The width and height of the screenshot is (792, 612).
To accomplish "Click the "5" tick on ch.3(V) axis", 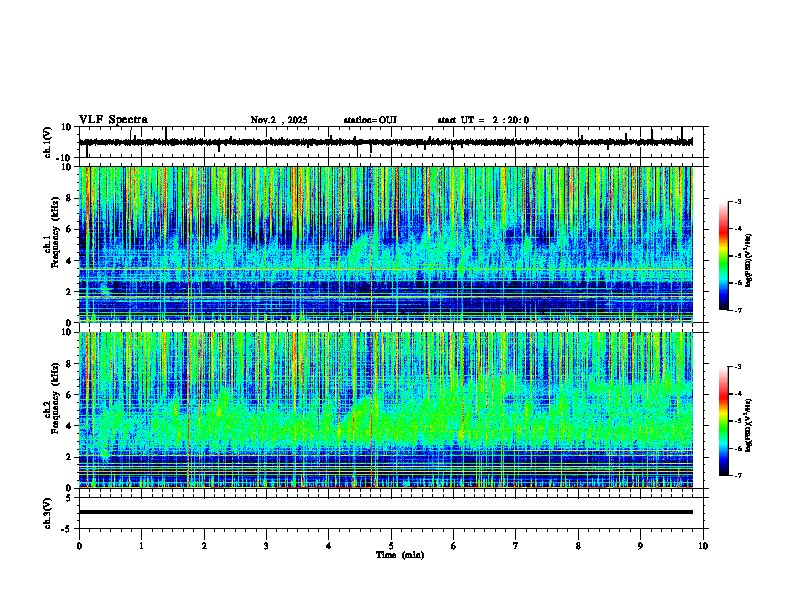I will (69, 497).
